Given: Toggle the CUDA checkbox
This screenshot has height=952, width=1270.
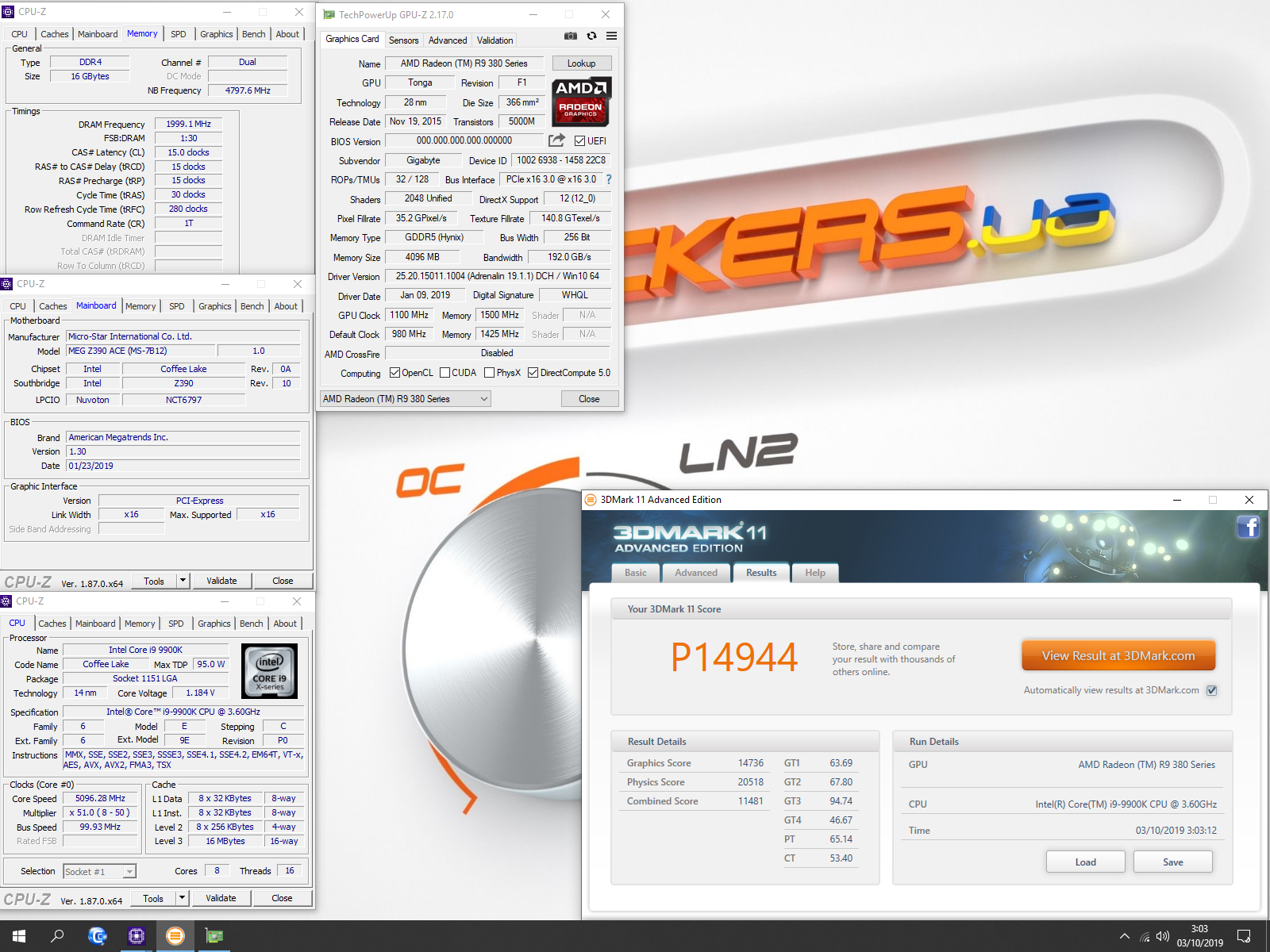Looking at the screenshot, I should click(444, 373).
